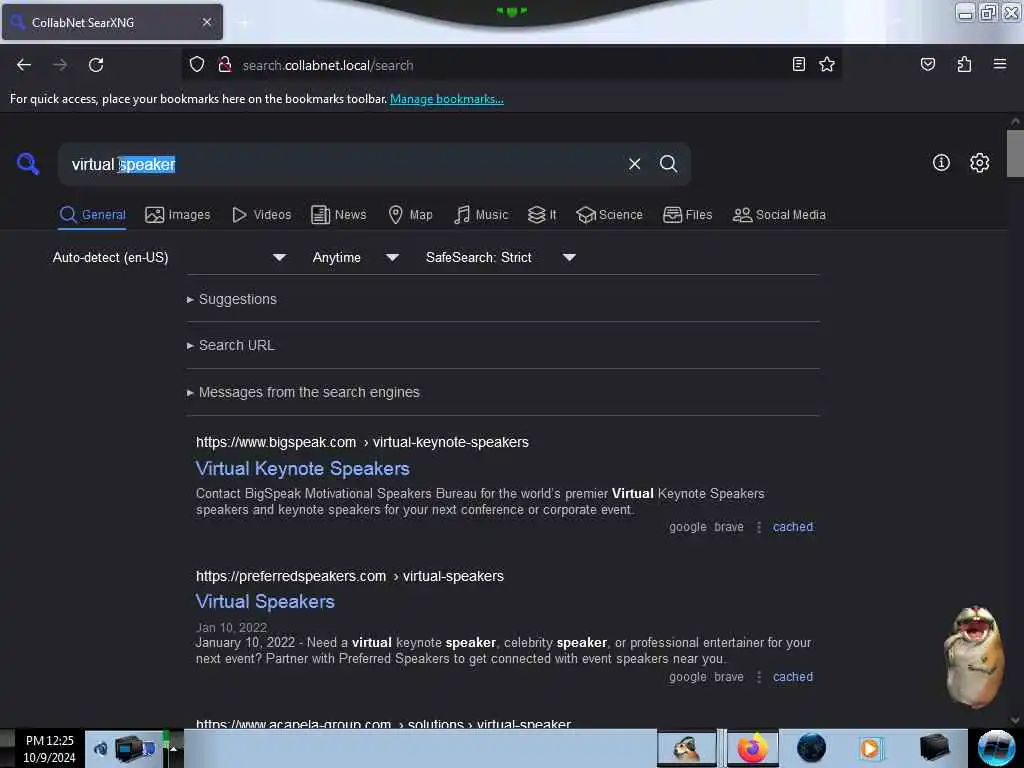Open the media player taskbar icon
Image resolution: width=1024 pixels, height=768 pixels.
871,748
